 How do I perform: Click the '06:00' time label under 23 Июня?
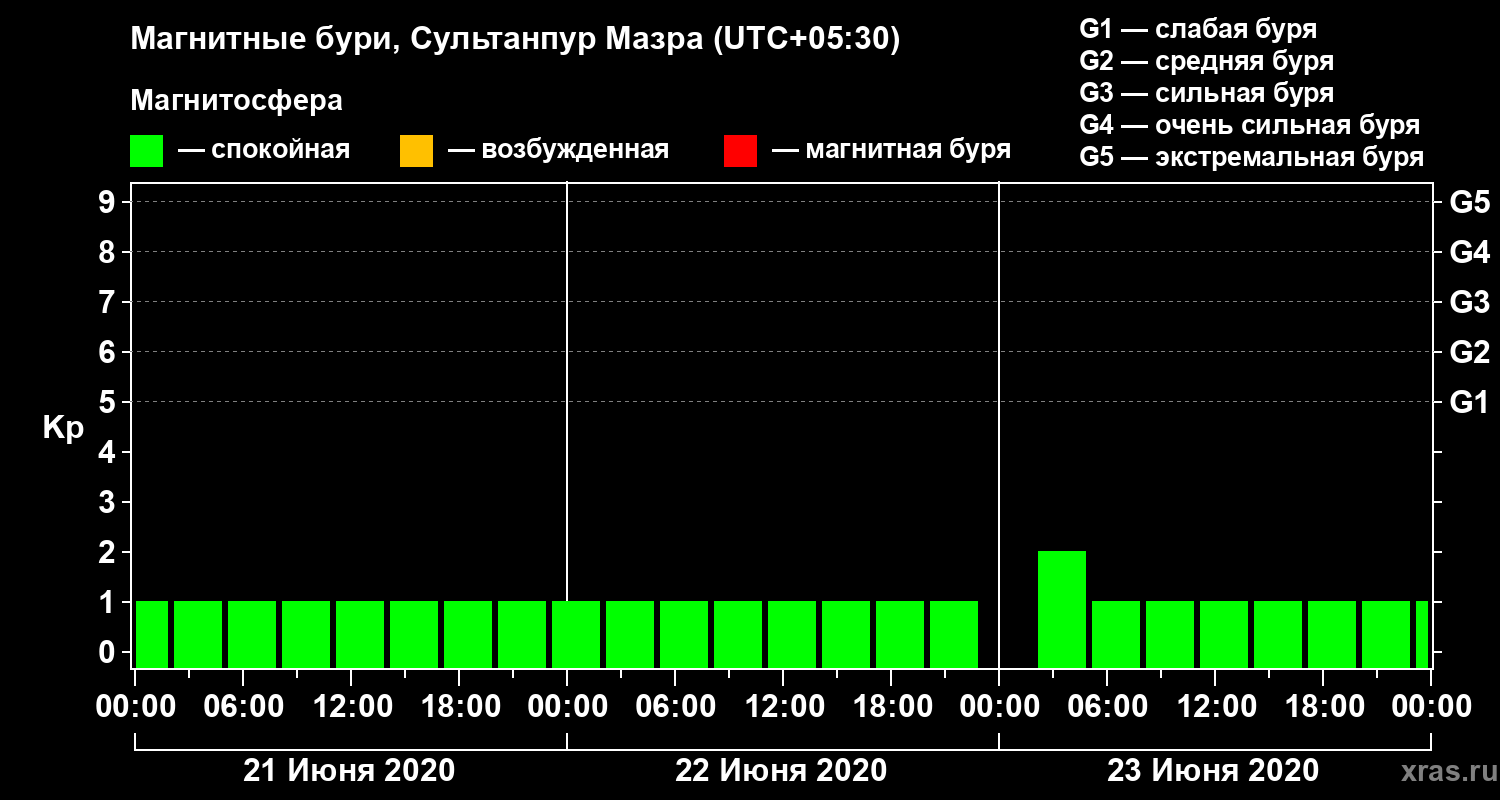pos(1107,707)
